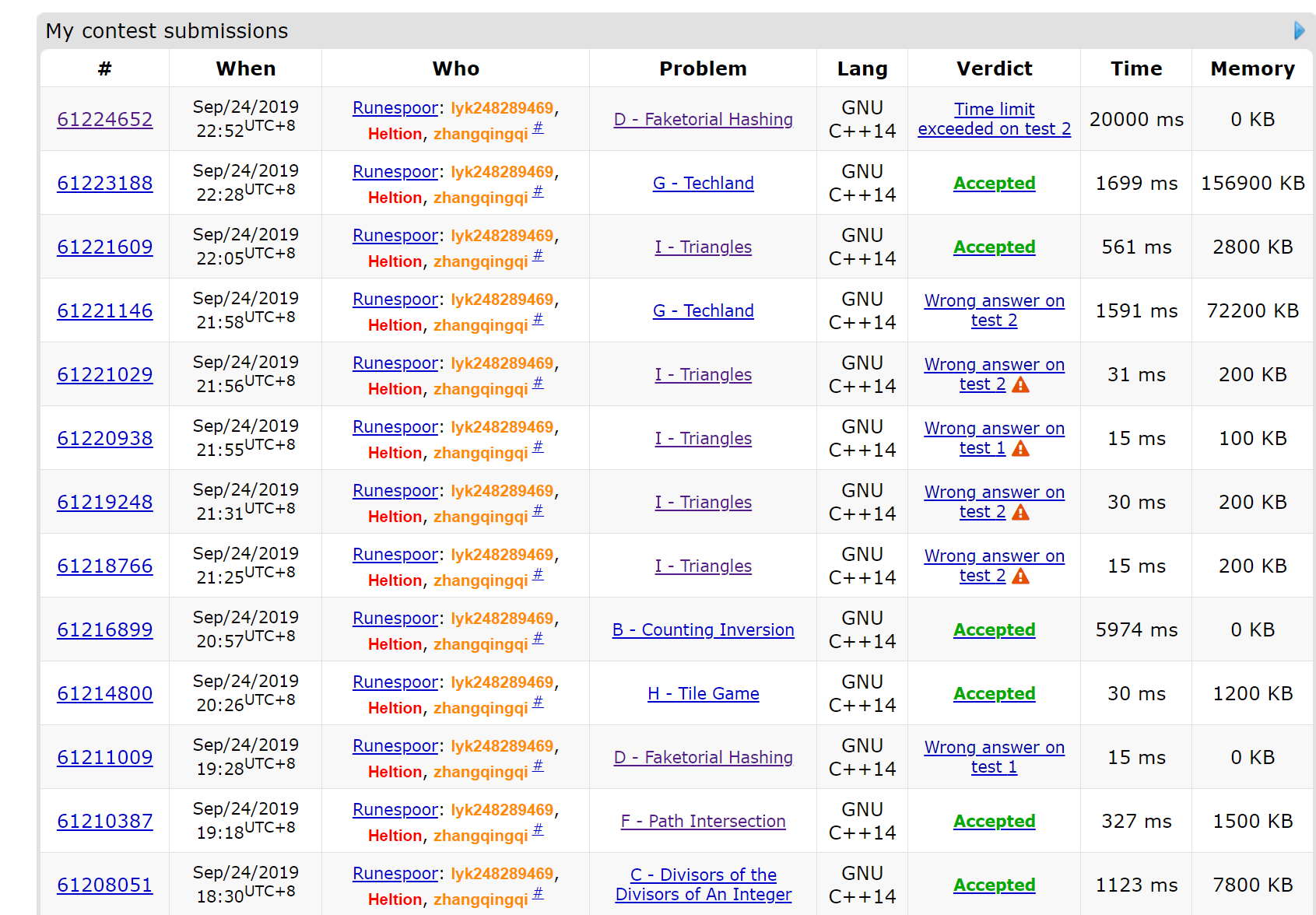Click the blue arrow beside My contest submissions
This screenshot has height=915, width=1316.
(1298, 30)
